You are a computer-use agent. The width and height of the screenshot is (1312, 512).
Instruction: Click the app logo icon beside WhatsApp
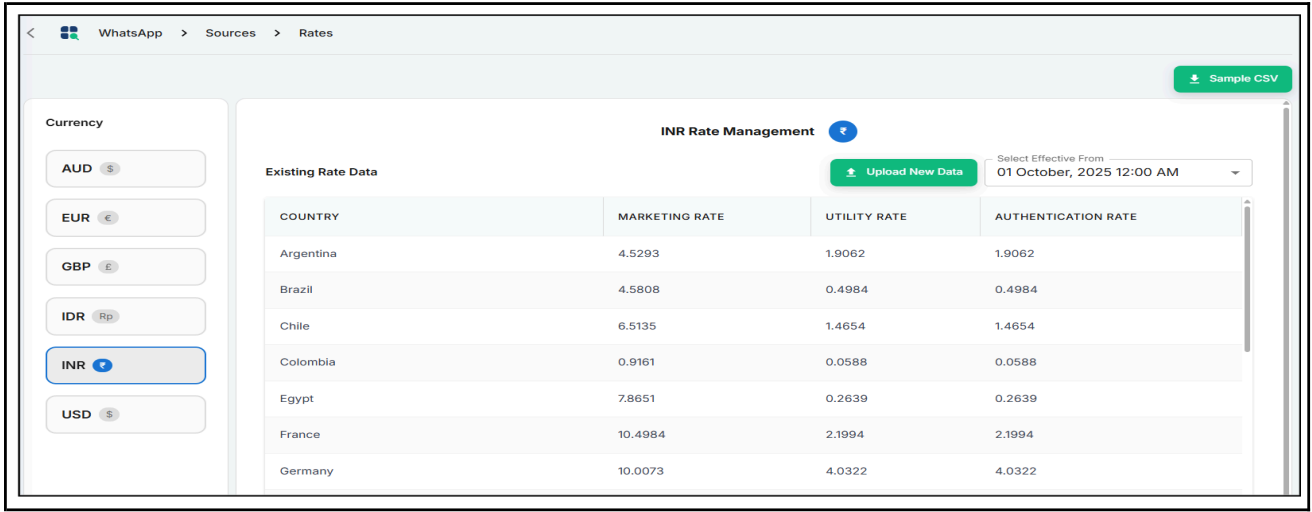(69, 33)
